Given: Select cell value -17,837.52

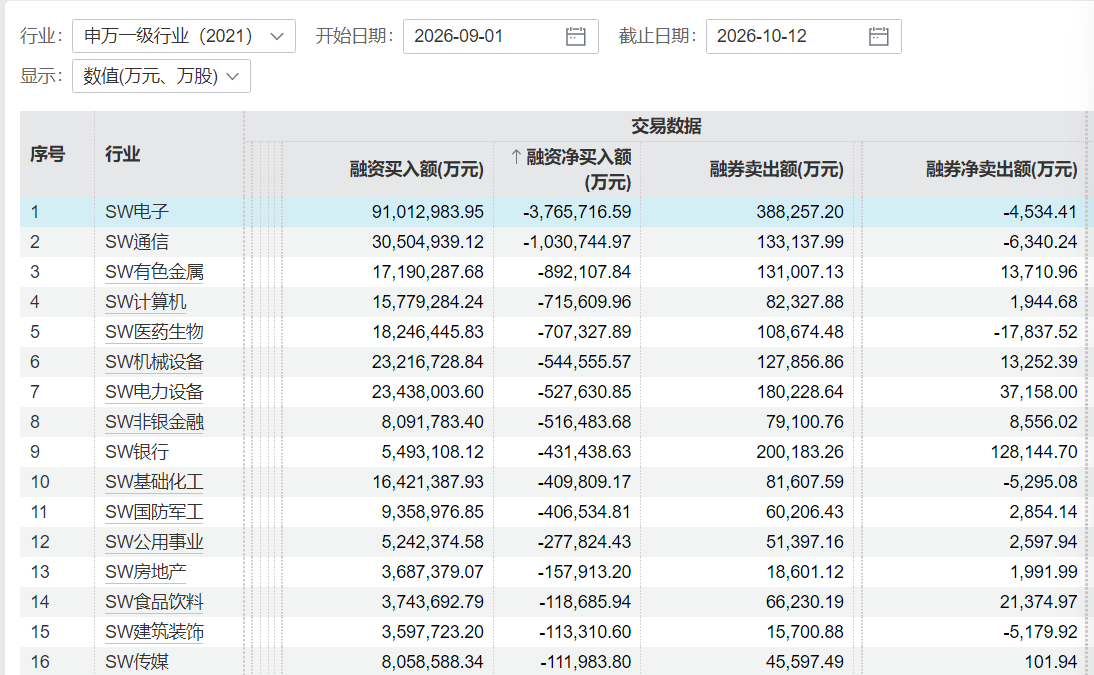Looking at the screenshot, I should pos(1036,332).
